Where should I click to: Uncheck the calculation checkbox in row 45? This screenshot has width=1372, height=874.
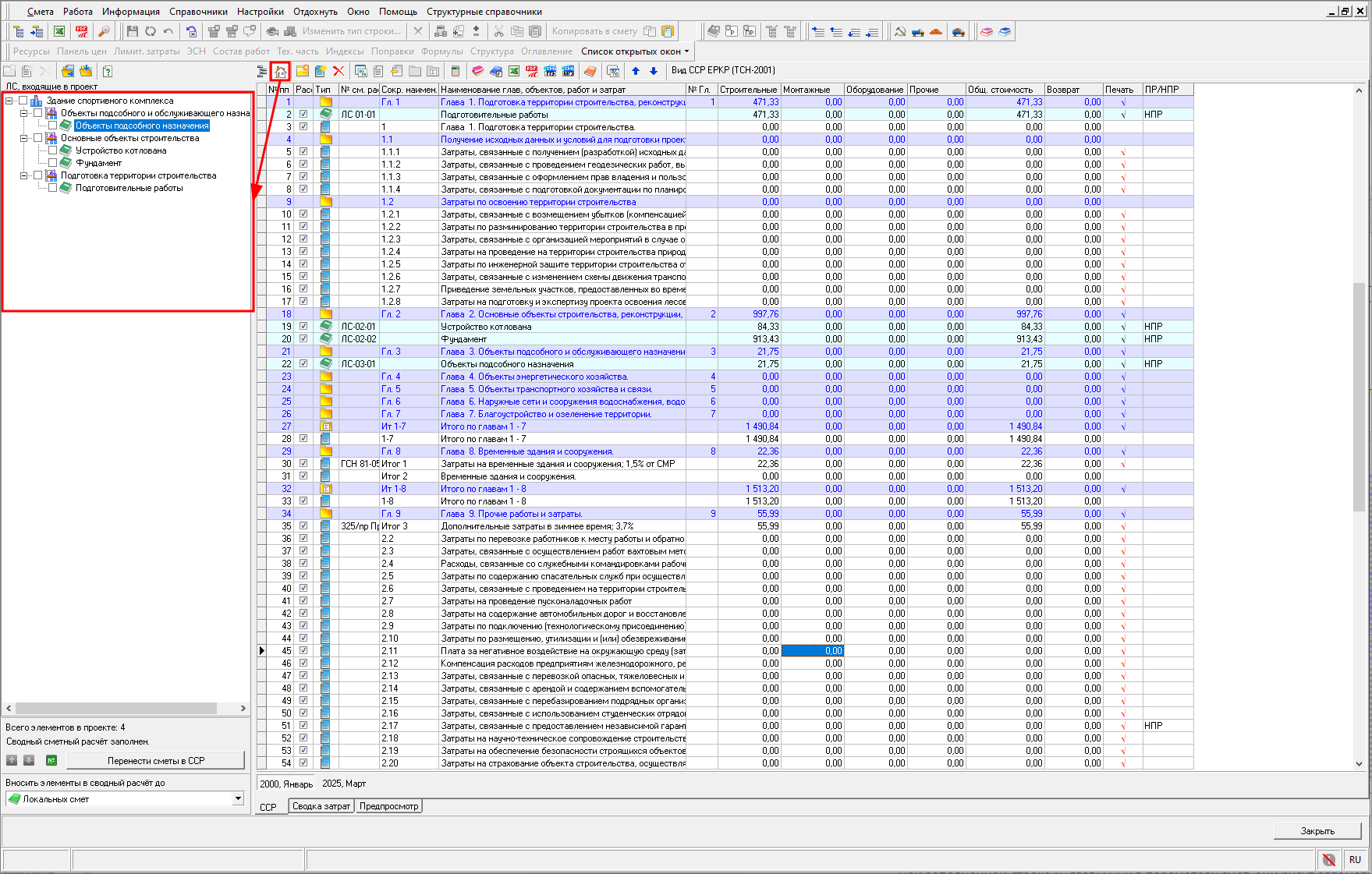click(303, 651)
